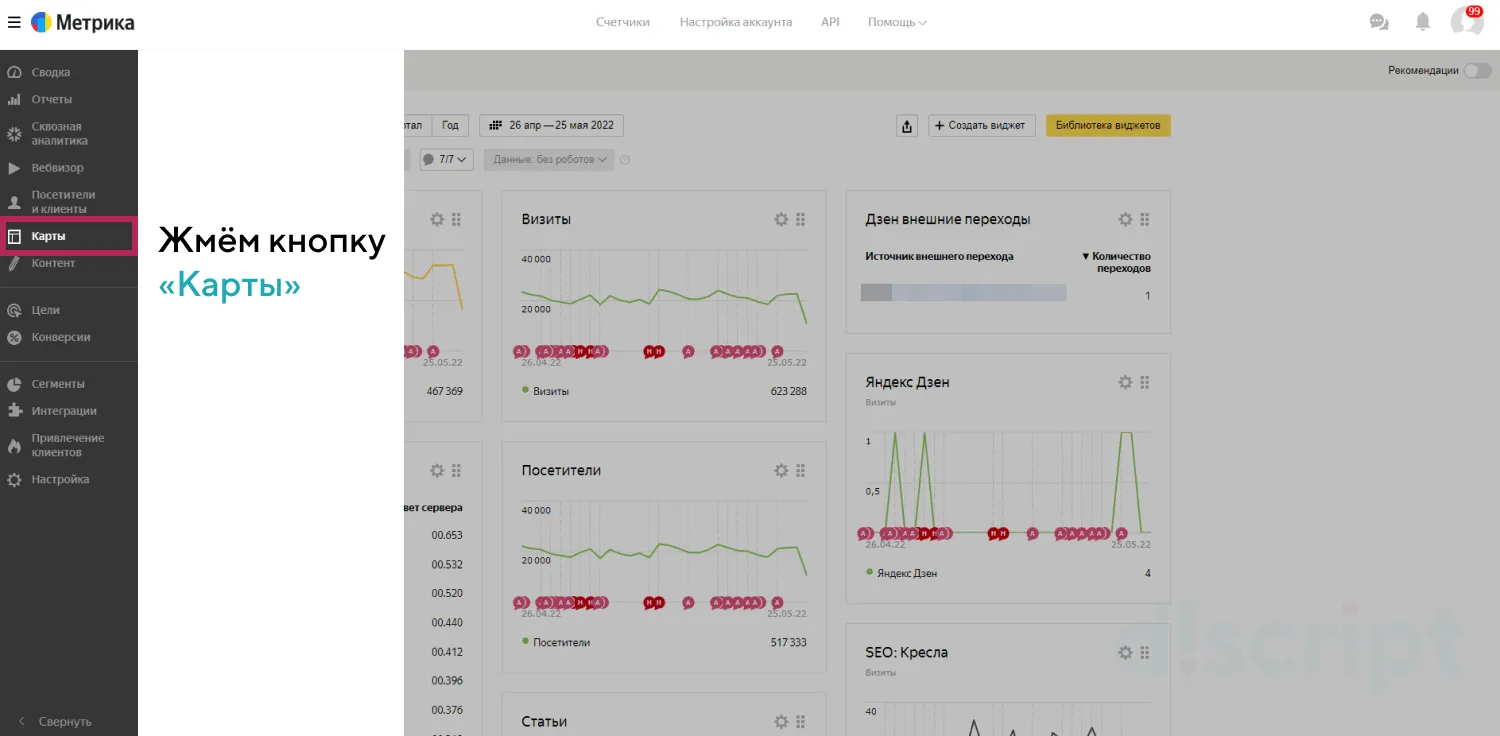Open settings gear of Статьи widget
Image resolution: width=1500 pixels, height=736 pixels.
(781, 721)
